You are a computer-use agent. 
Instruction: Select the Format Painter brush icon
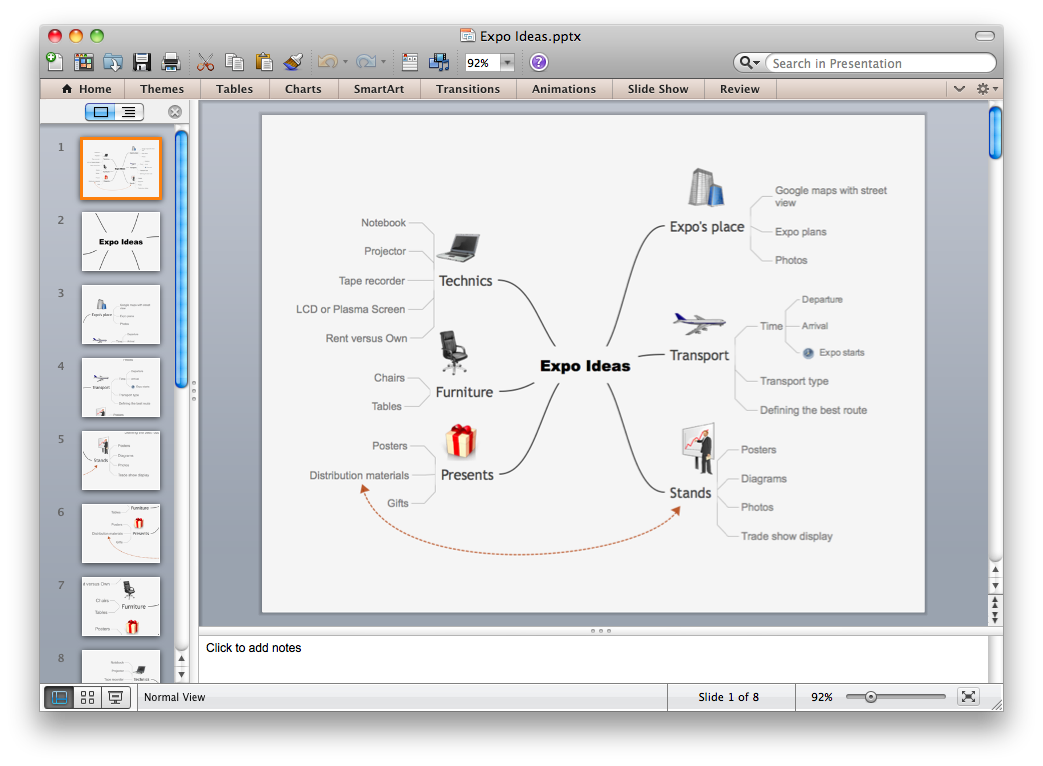click(x=293, y=62)
